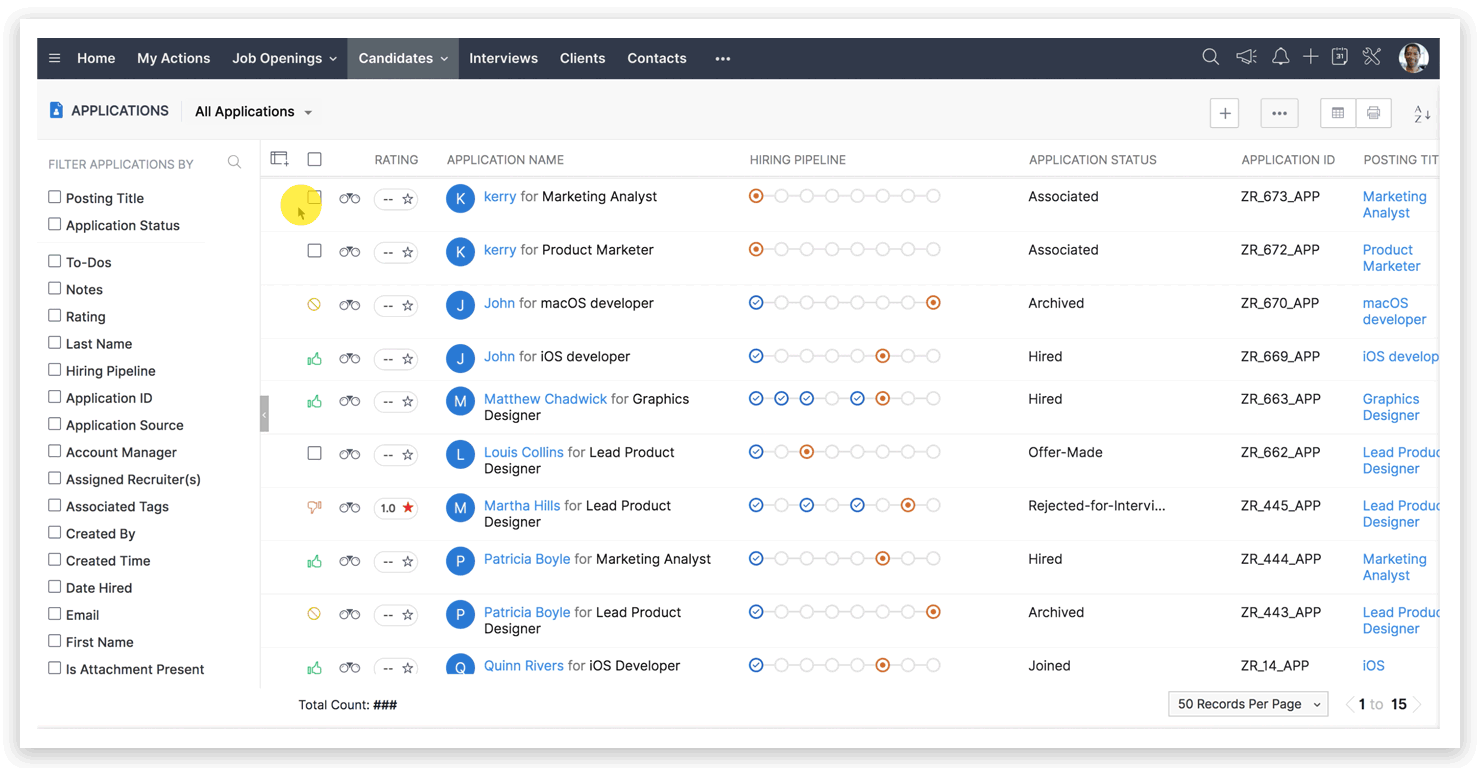
Task: Expand the All Applications view dropdown
Action: click(253, 112)
